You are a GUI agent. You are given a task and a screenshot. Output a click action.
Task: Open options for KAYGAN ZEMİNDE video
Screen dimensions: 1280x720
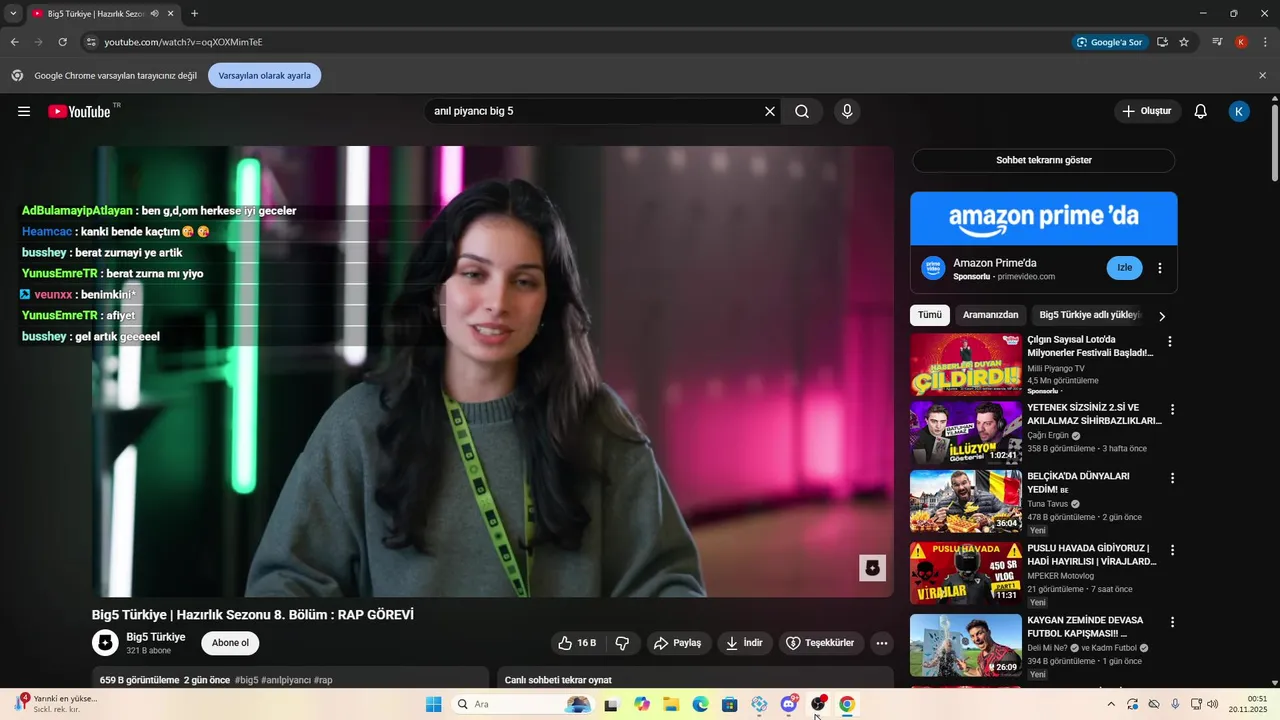point(1173,622)
